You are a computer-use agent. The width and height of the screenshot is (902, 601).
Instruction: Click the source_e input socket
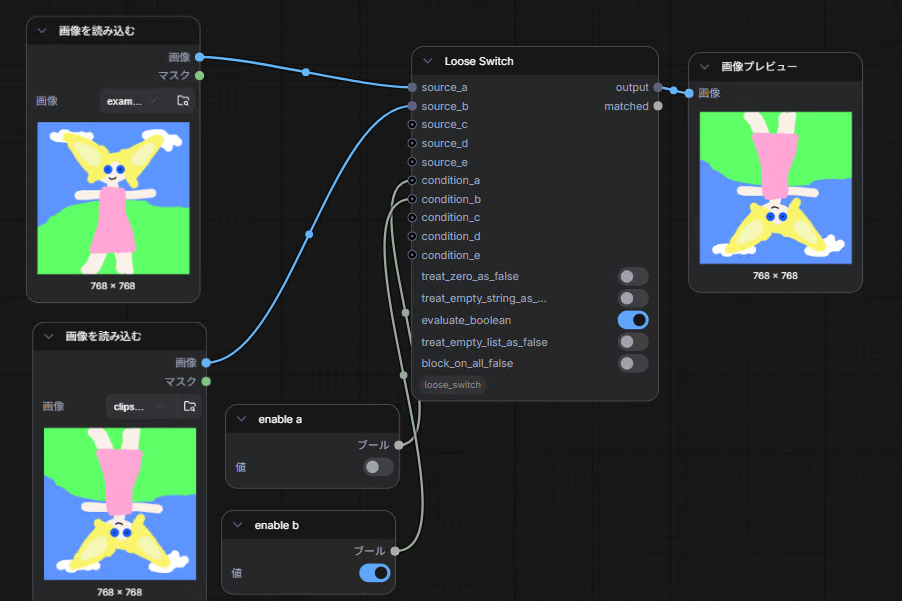[x=412, y=162]
